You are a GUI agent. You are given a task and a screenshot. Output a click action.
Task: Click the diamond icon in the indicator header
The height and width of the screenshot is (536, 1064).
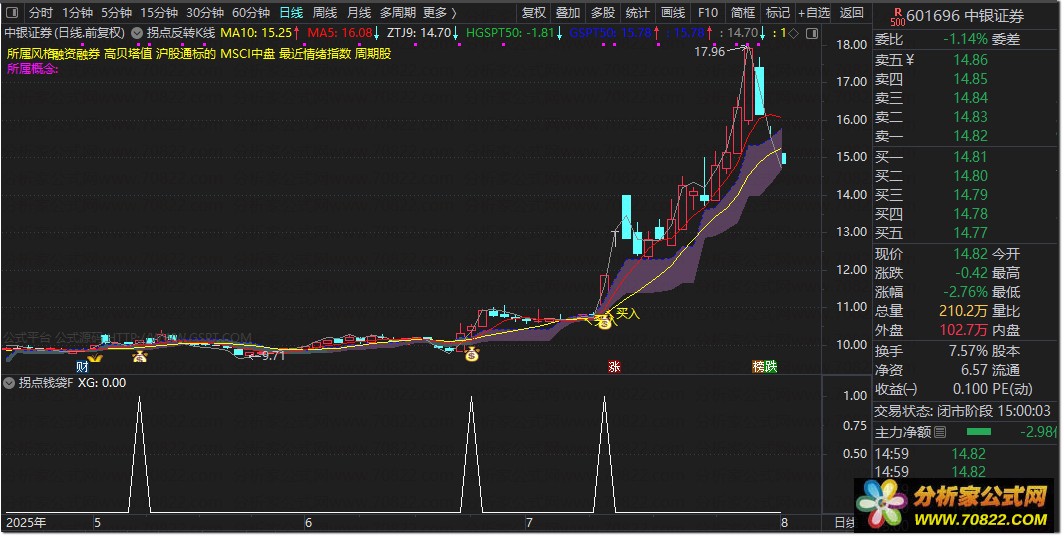pyautogui.click(x=793, y=33)
